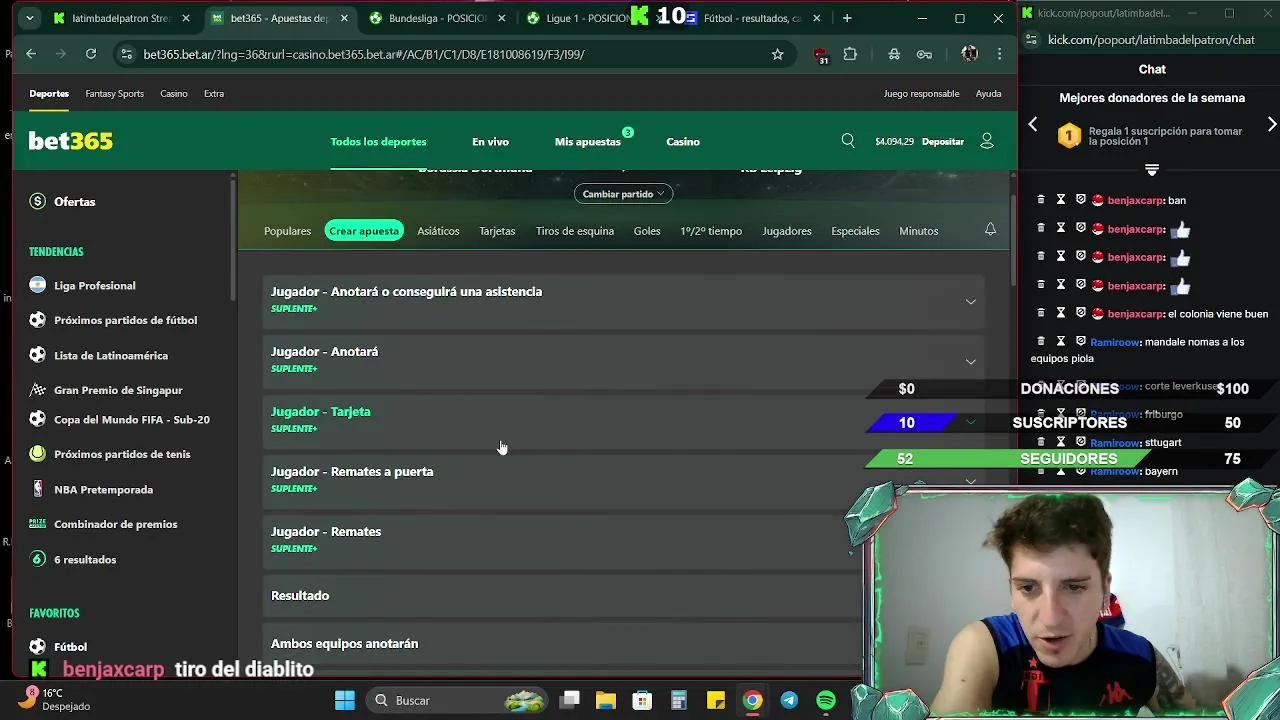Viewport: 1280px width, 720px height.
Task: Open the 'Ayuda' link
Action: (988, 93)
